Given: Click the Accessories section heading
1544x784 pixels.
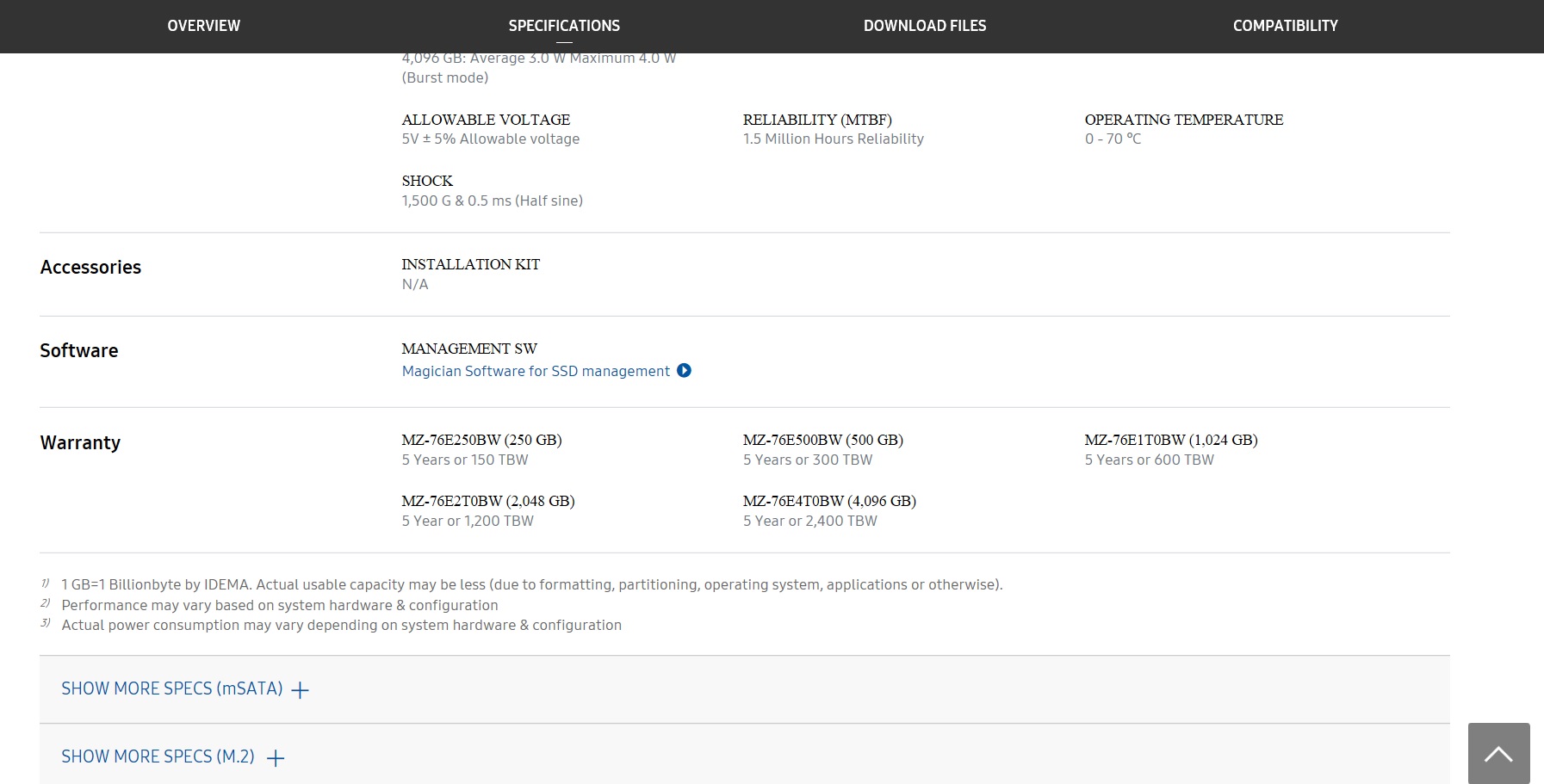Looking at the screenshot, I should tap(90, 267).
